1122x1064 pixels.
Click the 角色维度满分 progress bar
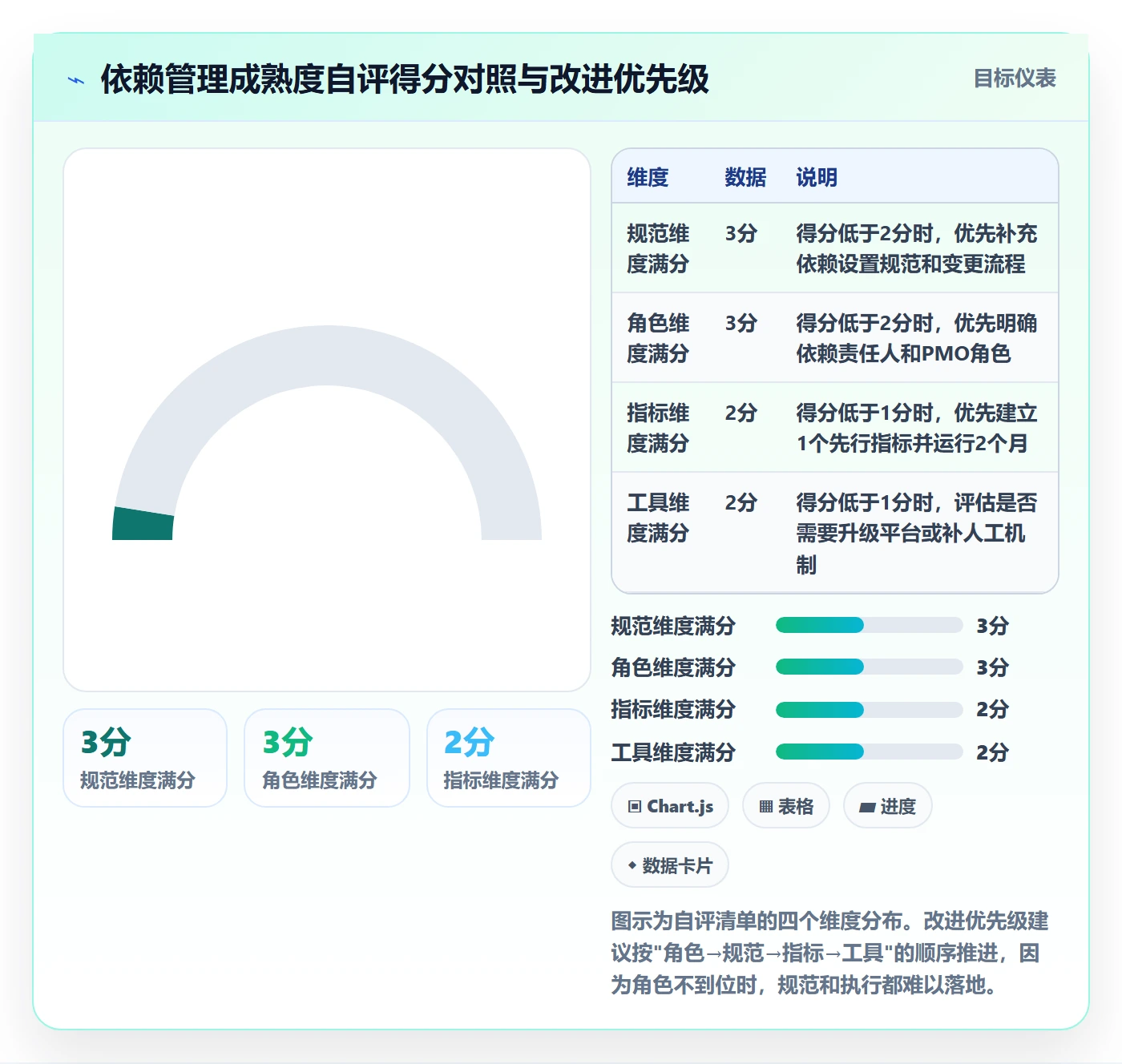coord(869,667)
